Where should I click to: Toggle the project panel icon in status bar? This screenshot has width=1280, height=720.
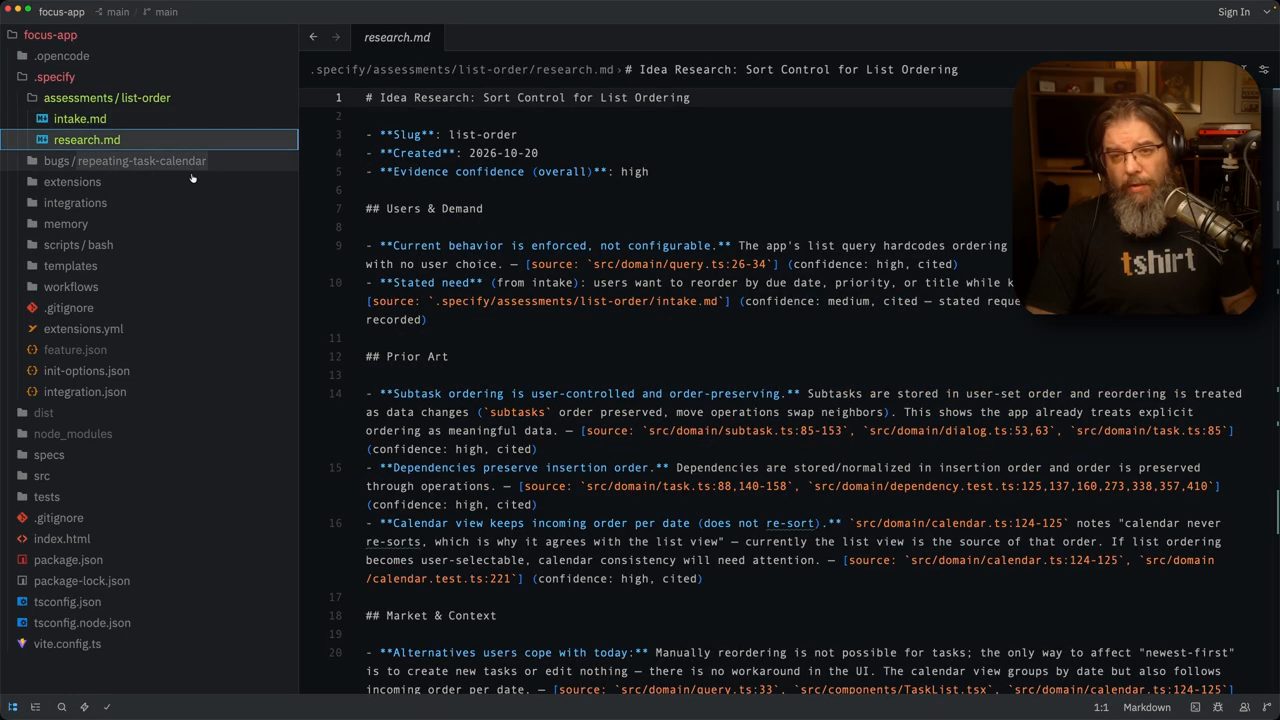[13, 707]
